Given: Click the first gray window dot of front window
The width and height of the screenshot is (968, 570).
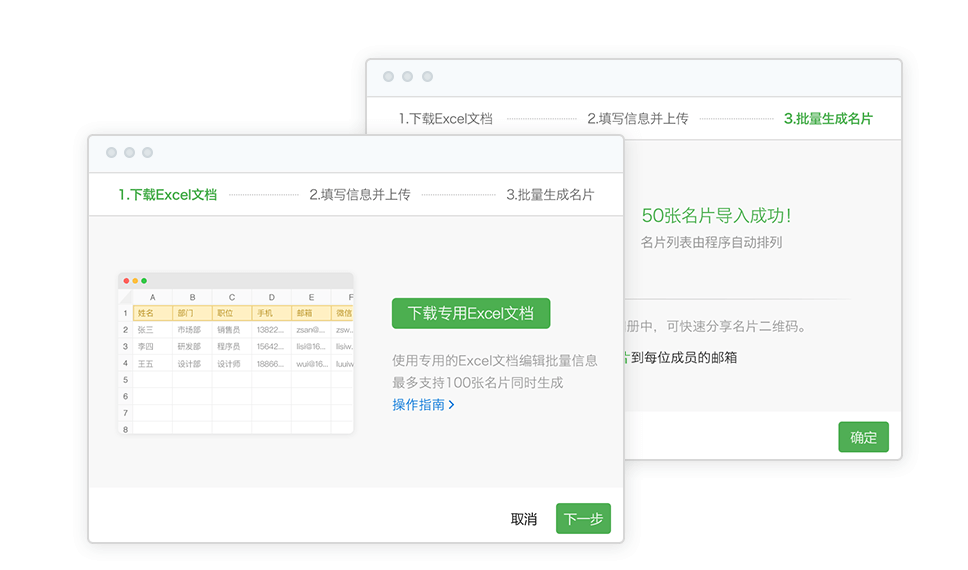Looking at the screenshot, I should [x=112, y=153].
